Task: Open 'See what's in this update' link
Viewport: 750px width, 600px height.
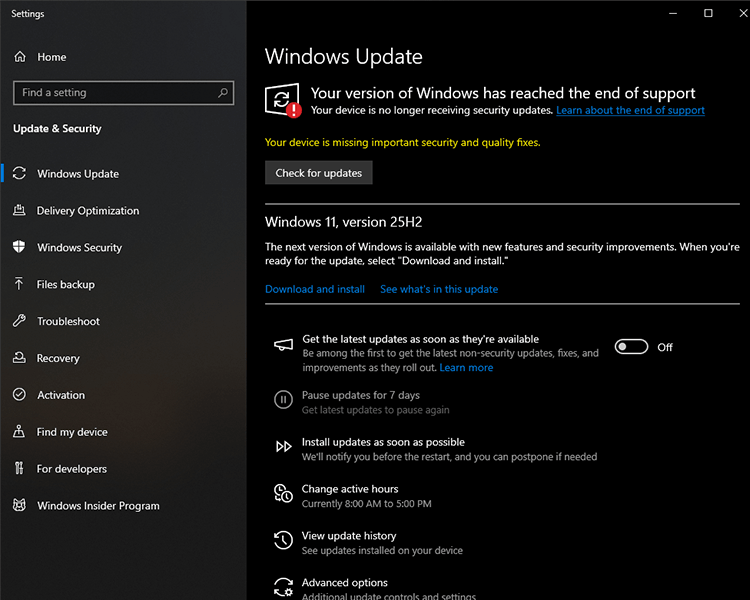Action: click(439, 289)
